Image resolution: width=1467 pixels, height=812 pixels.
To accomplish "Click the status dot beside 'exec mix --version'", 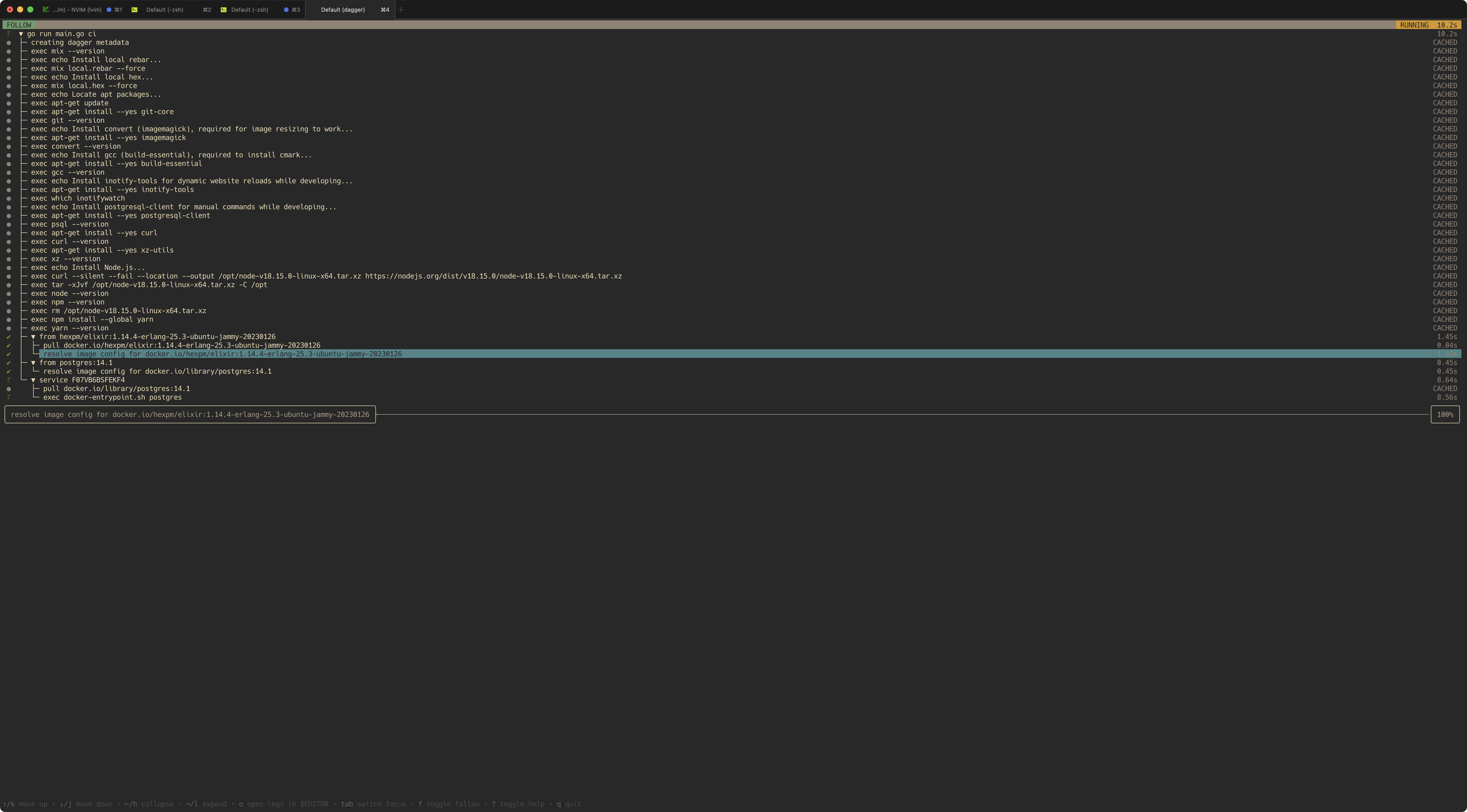I will coord(9,51).
